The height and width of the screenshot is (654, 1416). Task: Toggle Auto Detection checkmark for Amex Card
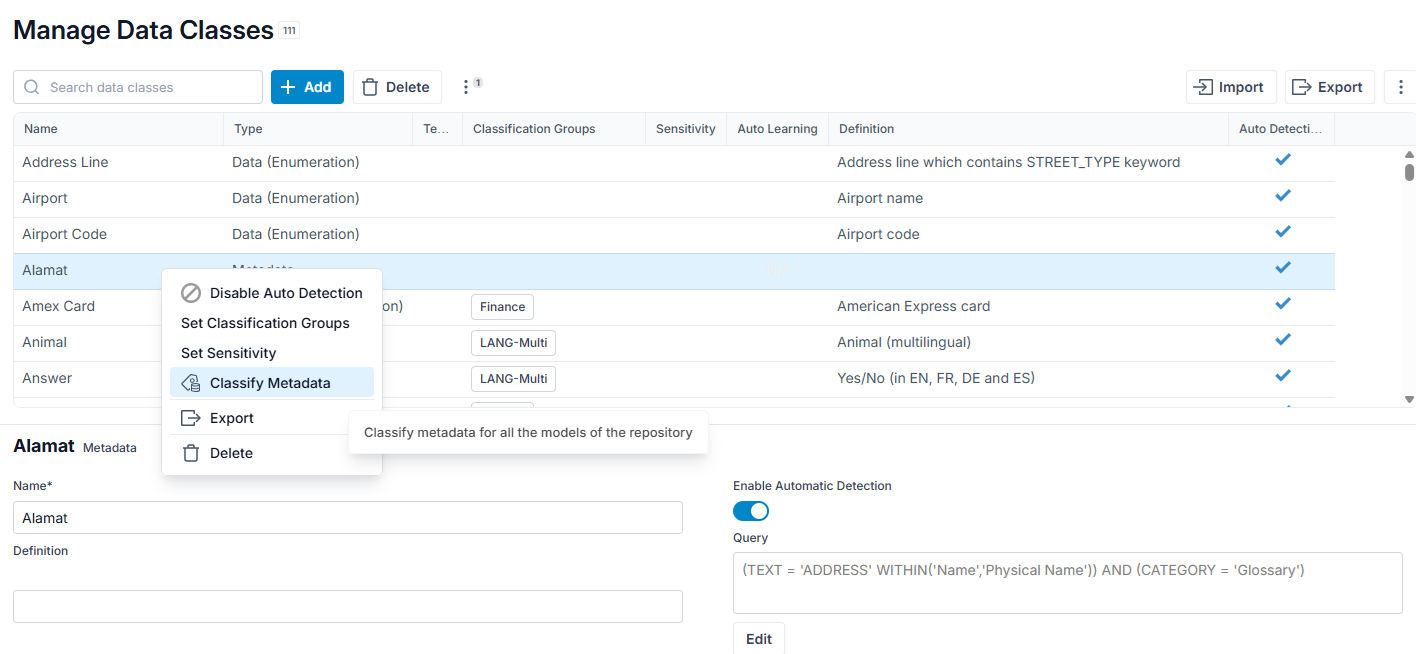1283,304
